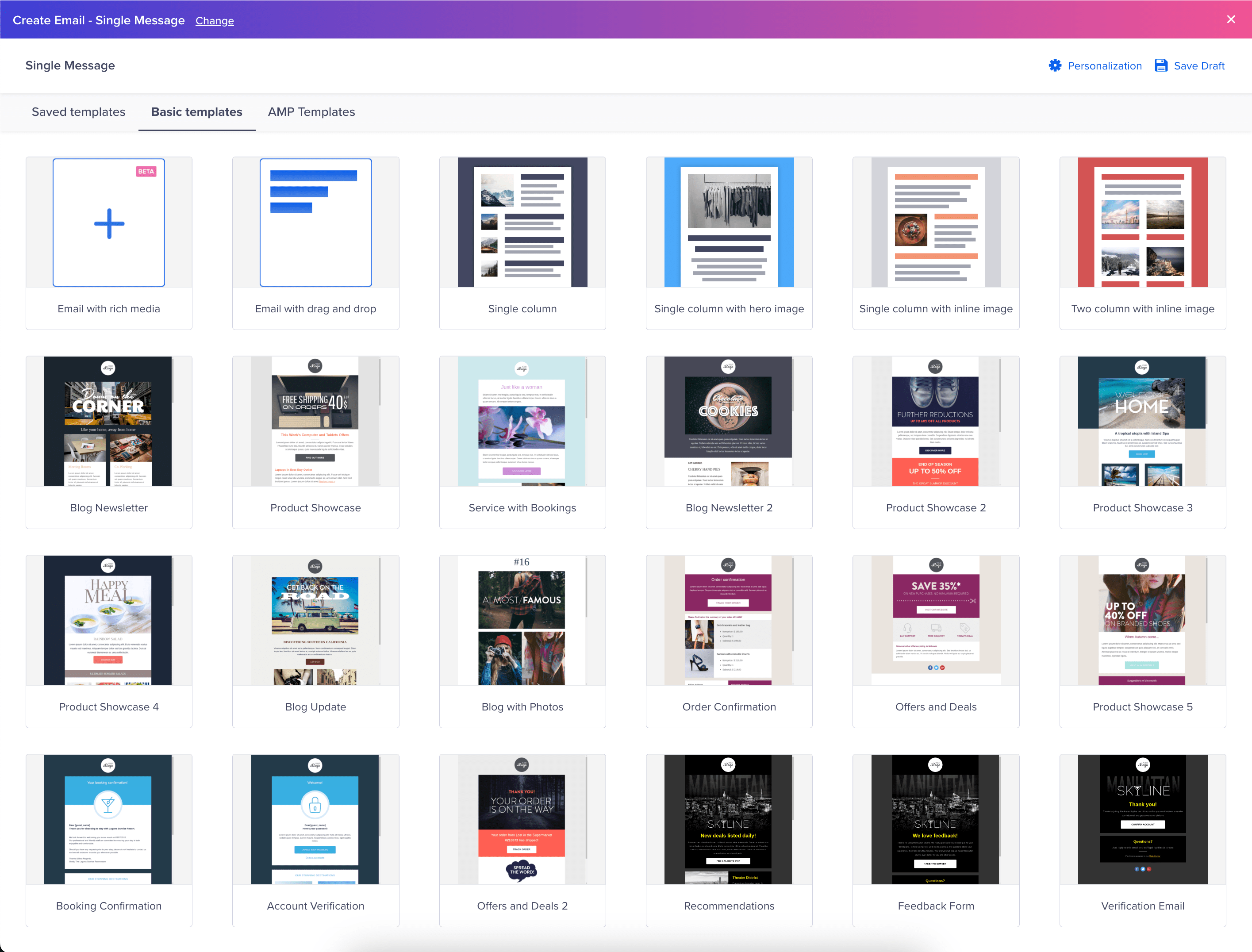
Task: Click the Change link in the header
Action: (x=214, y=20)
